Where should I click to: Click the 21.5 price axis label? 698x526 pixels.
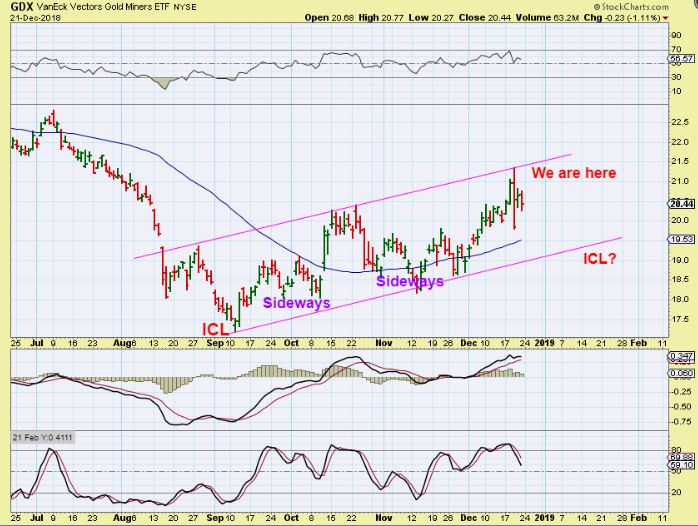[680, 161]
